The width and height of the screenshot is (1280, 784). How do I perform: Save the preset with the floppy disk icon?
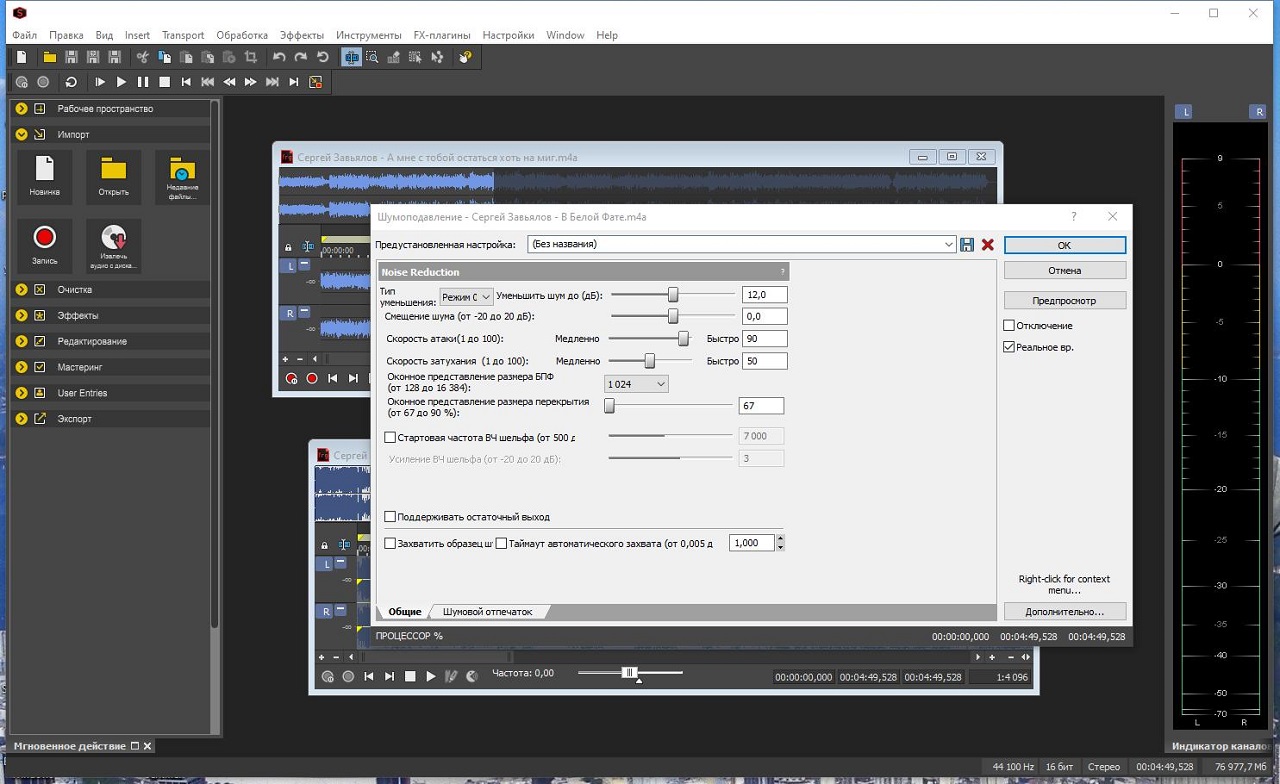click(x=967, y=245)
